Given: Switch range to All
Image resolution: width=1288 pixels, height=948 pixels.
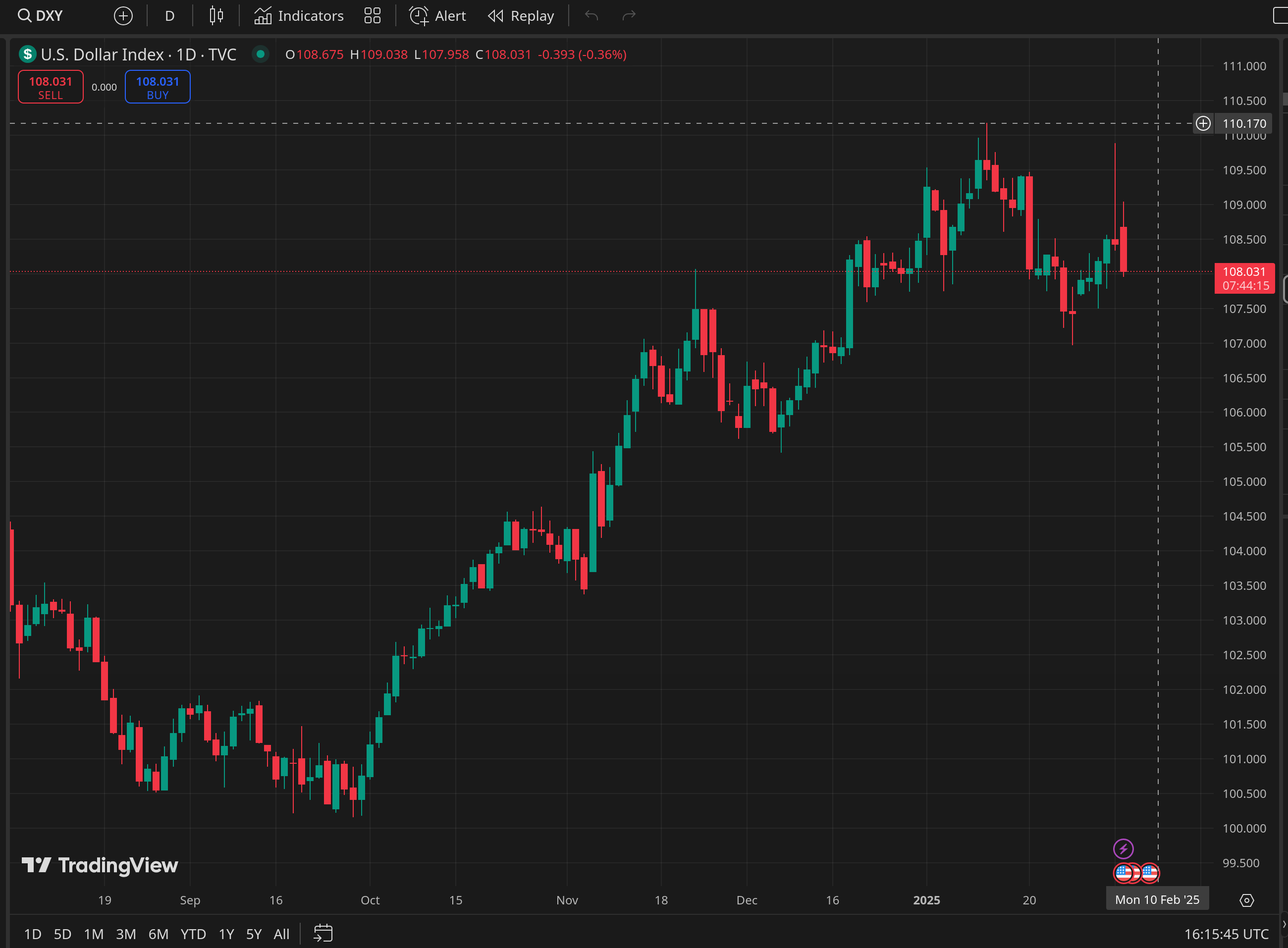Looking at the screenshot, I should tap(281, 934).
